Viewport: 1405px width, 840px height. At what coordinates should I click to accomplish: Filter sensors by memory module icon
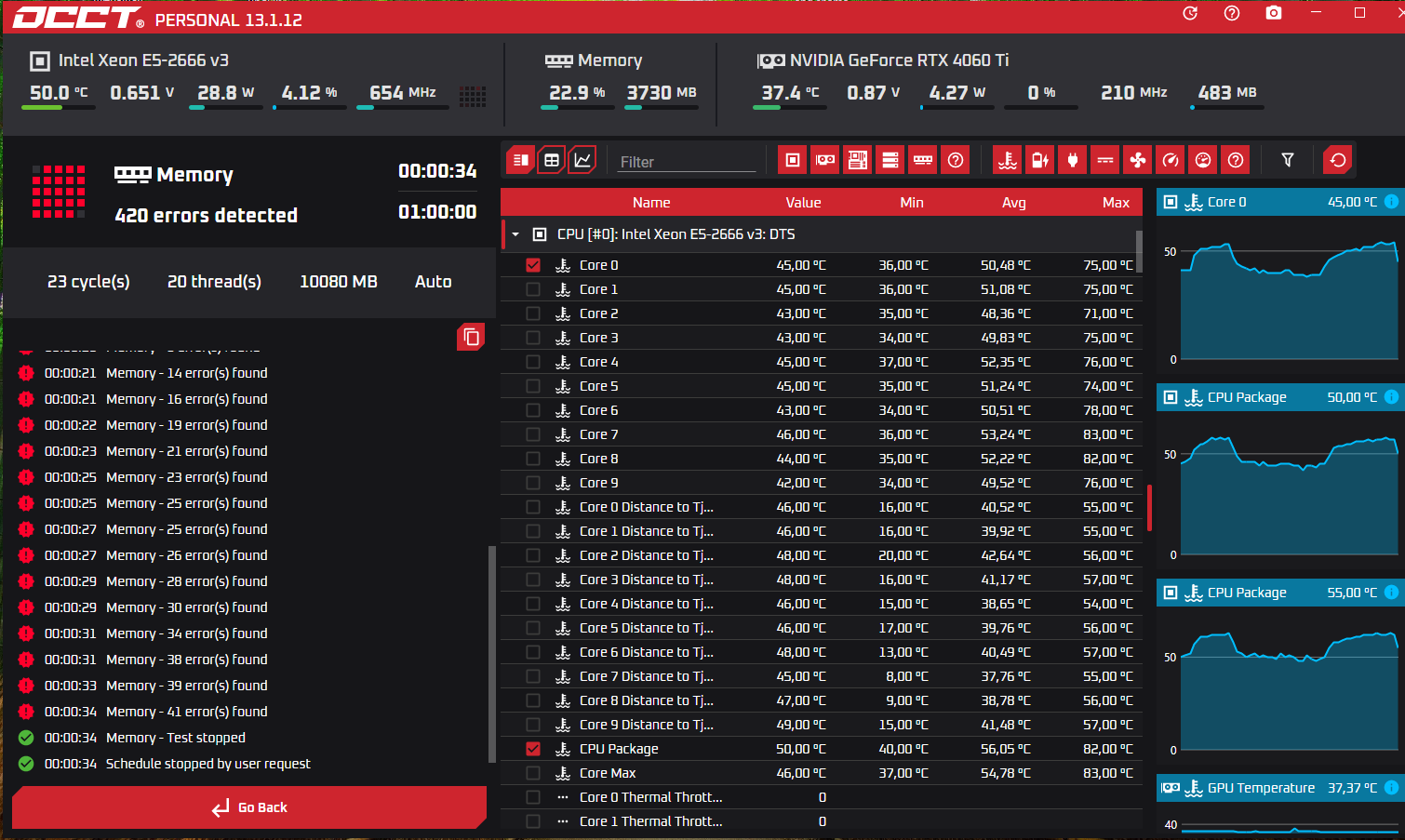coord(923,160)
